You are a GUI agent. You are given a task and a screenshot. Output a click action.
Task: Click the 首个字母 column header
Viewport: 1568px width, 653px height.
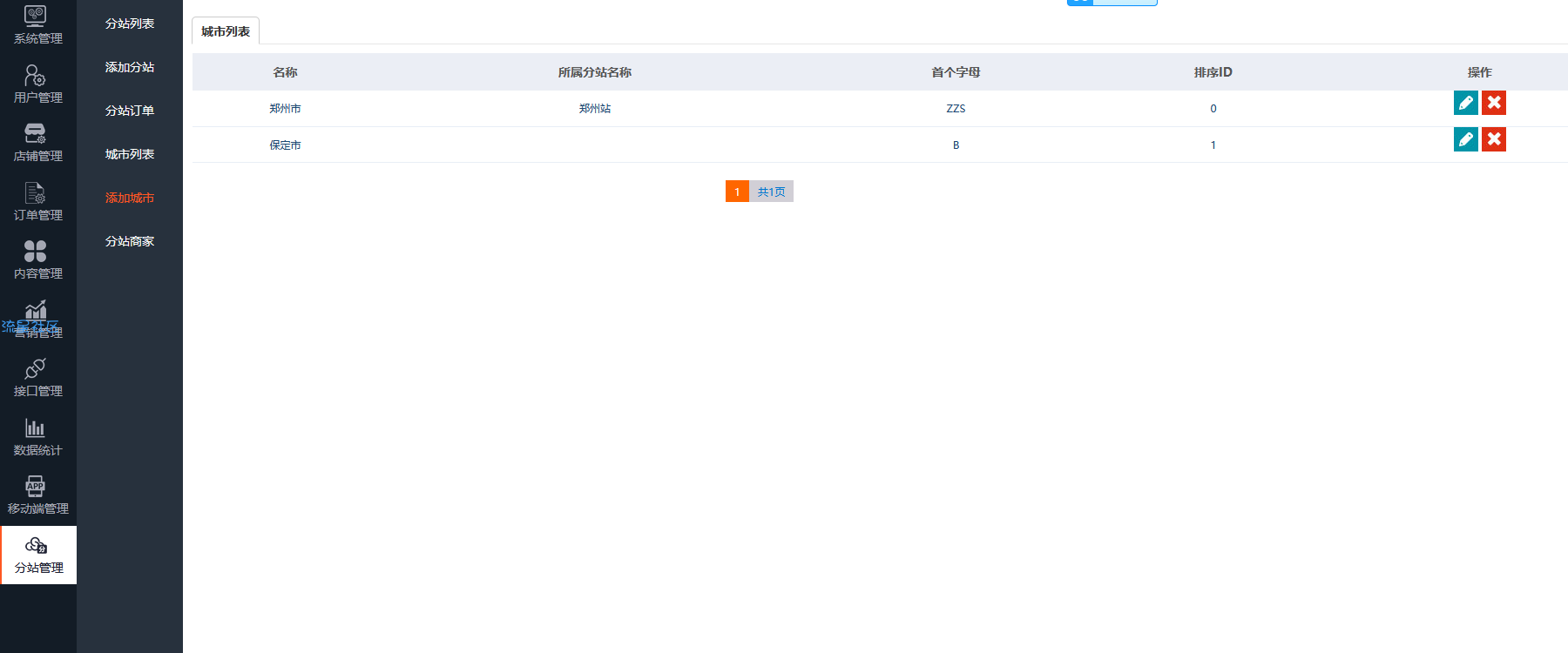[956, 72]
